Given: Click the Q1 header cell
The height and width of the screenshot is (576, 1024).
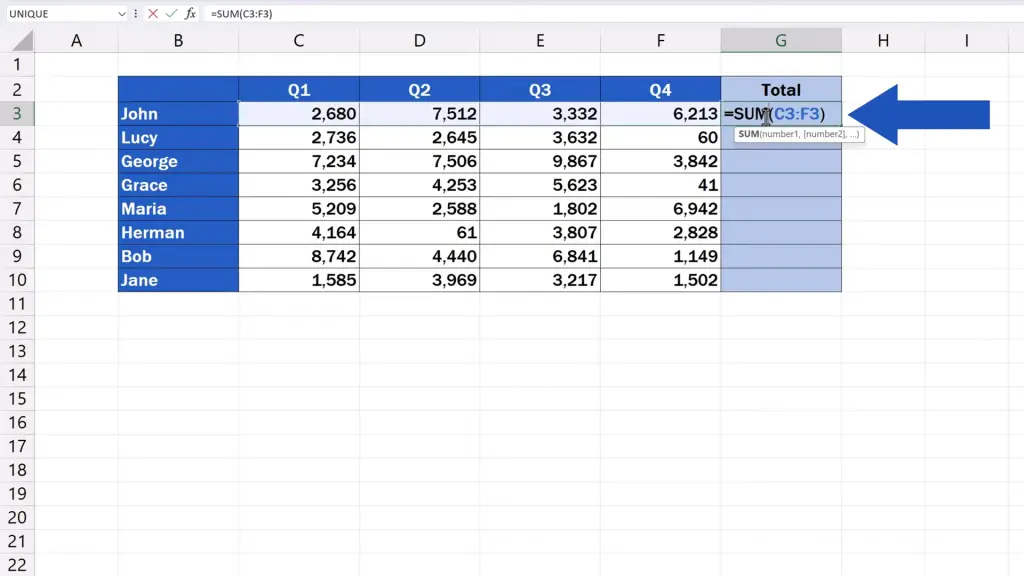Looking at the screenshot, I should click(x=299, y=89).
